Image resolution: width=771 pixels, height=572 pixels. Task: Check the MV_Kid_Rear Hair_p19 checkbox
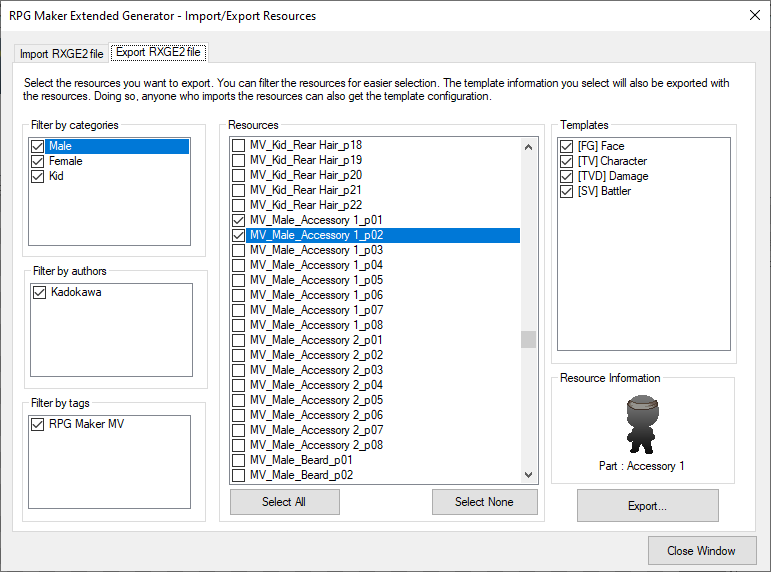tap(238, 160)
